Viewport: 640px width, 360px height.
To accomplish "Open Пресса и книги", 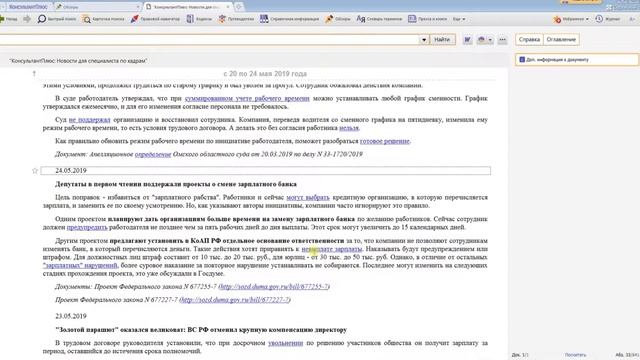I will click(427, 19).
